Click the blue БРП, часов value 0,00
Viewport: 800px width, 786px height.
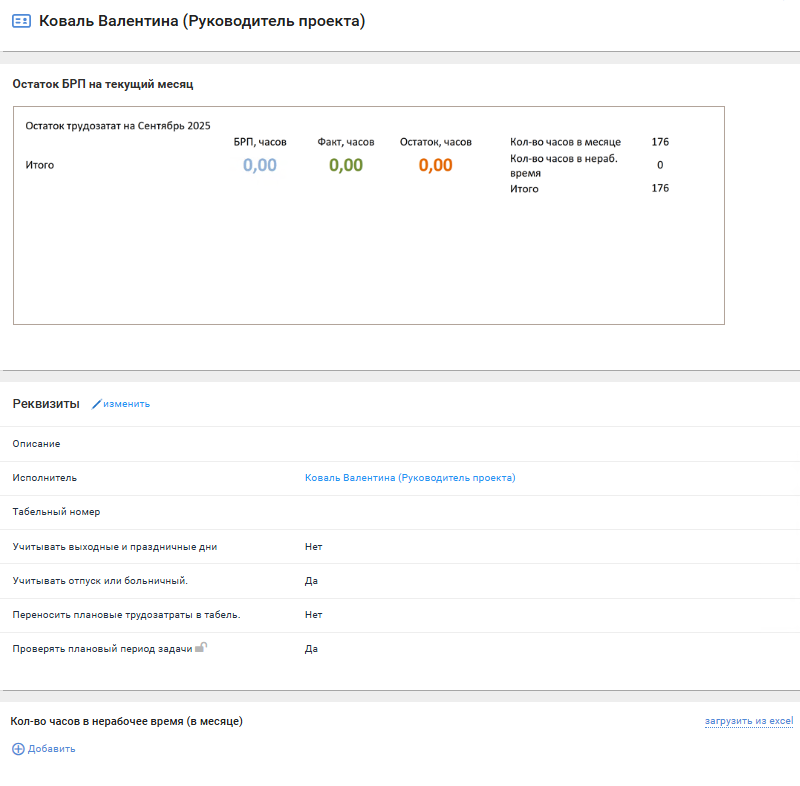pos(260,165)
